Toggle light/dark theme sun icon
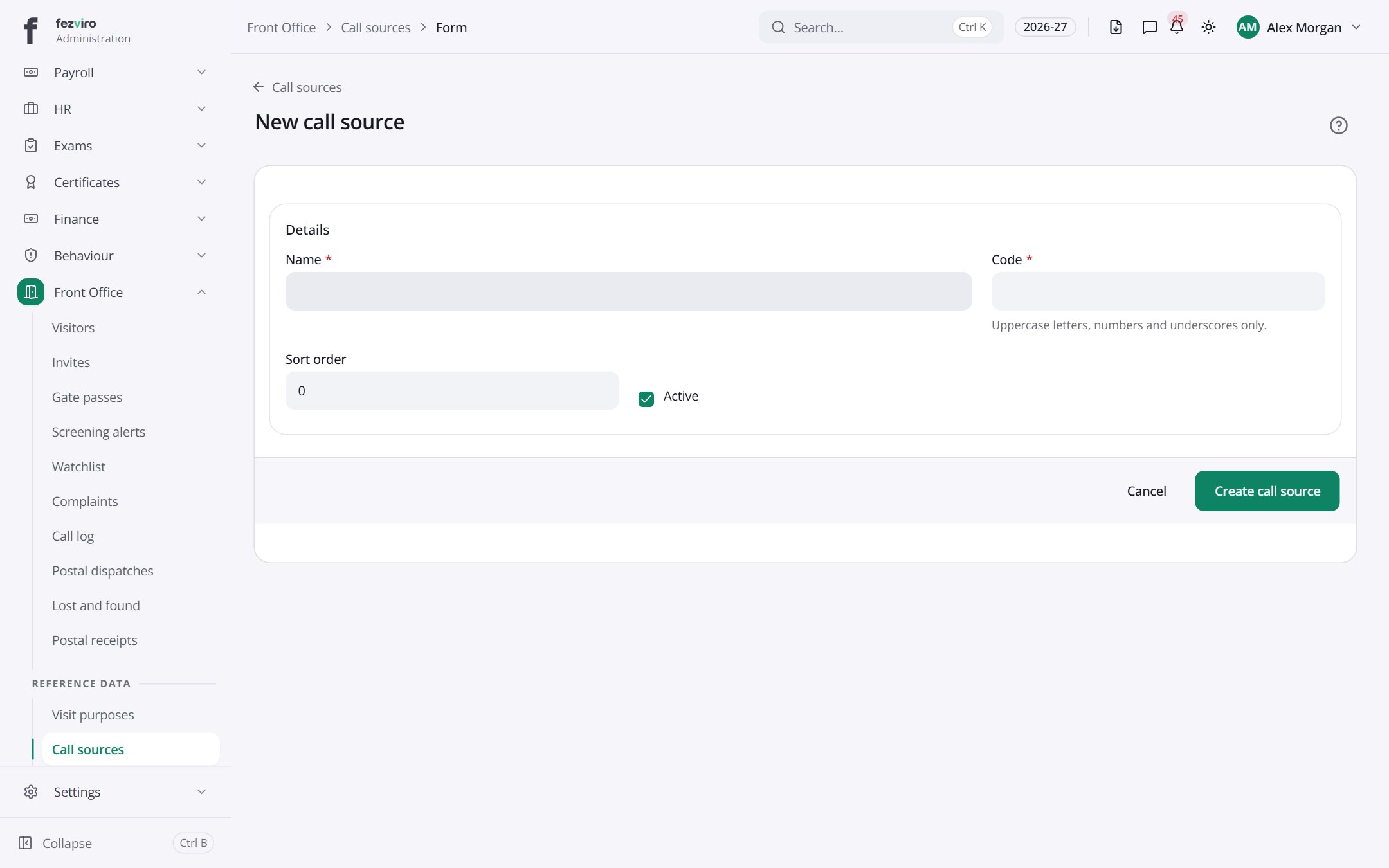 pyautogui.click(x=1208, y=27)
